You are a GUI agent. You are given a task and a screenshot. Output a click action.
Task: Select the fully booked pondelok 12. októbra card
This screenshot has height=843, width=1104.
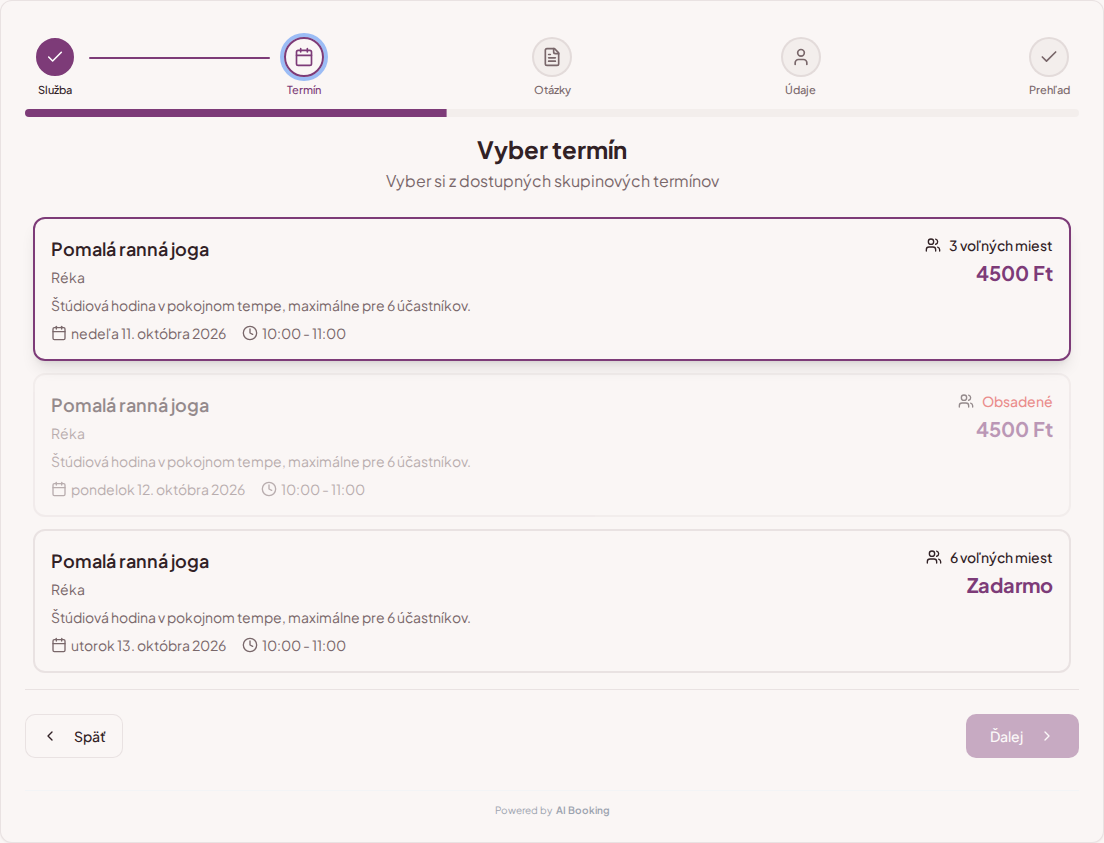pos(552,445)
